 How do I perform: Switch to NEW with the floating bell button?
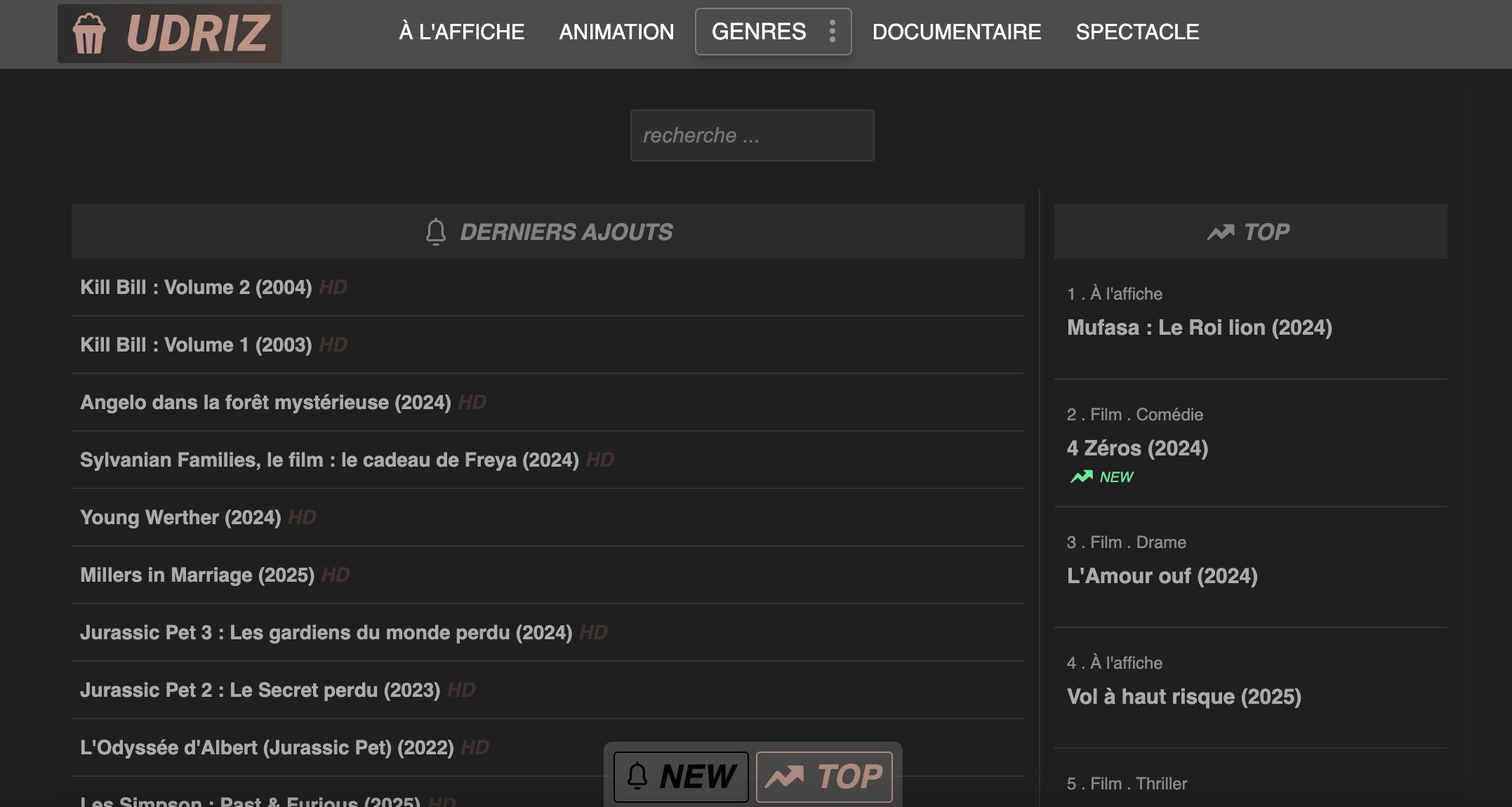681,777
